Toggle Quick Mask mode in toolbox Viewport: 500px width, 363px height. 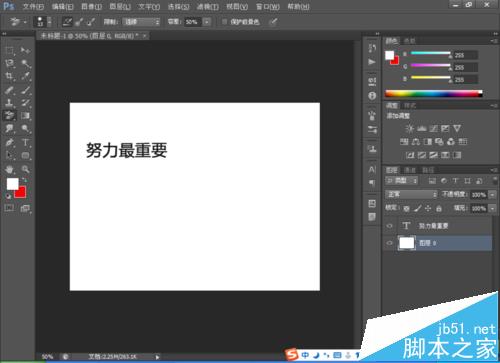(x=9, y=208)
